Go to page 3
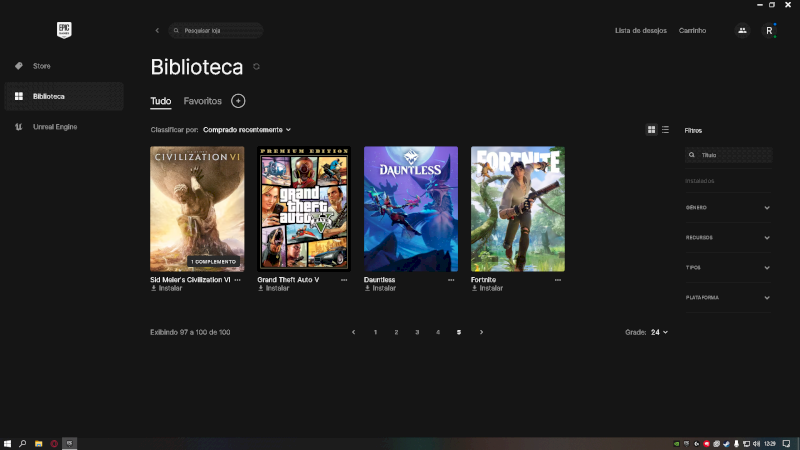The height and width of the screenshot is (450, 800). click(x=417, y=332)
